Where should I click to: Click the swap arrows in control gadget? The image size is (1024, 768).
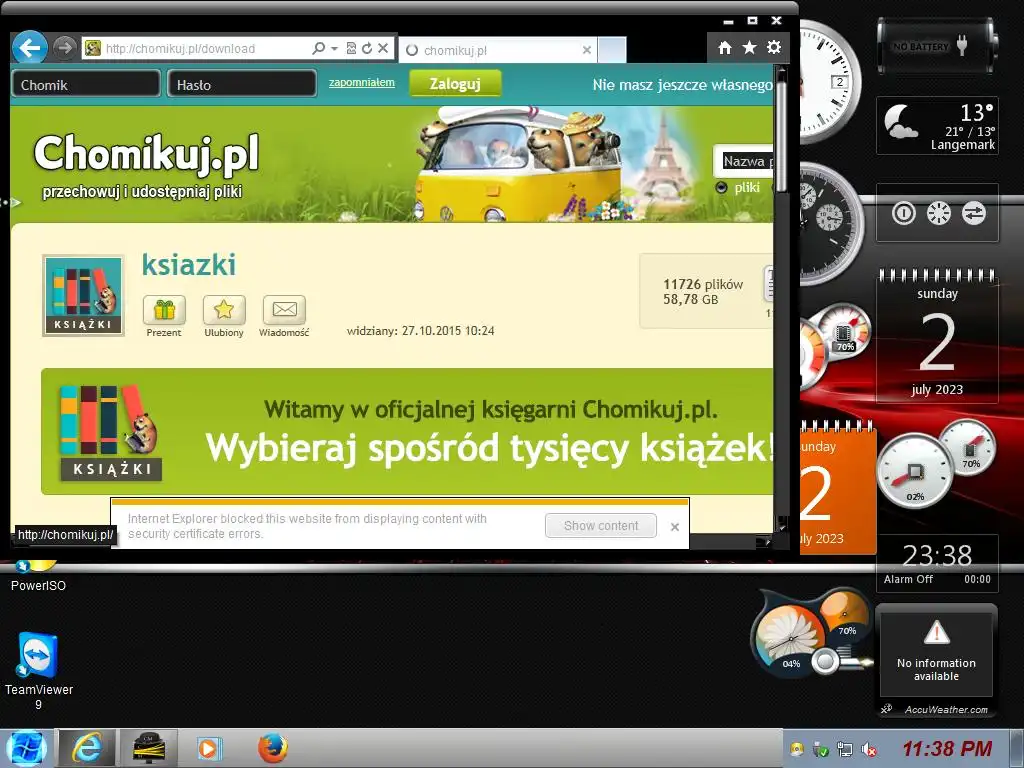[x=974, y=214]
